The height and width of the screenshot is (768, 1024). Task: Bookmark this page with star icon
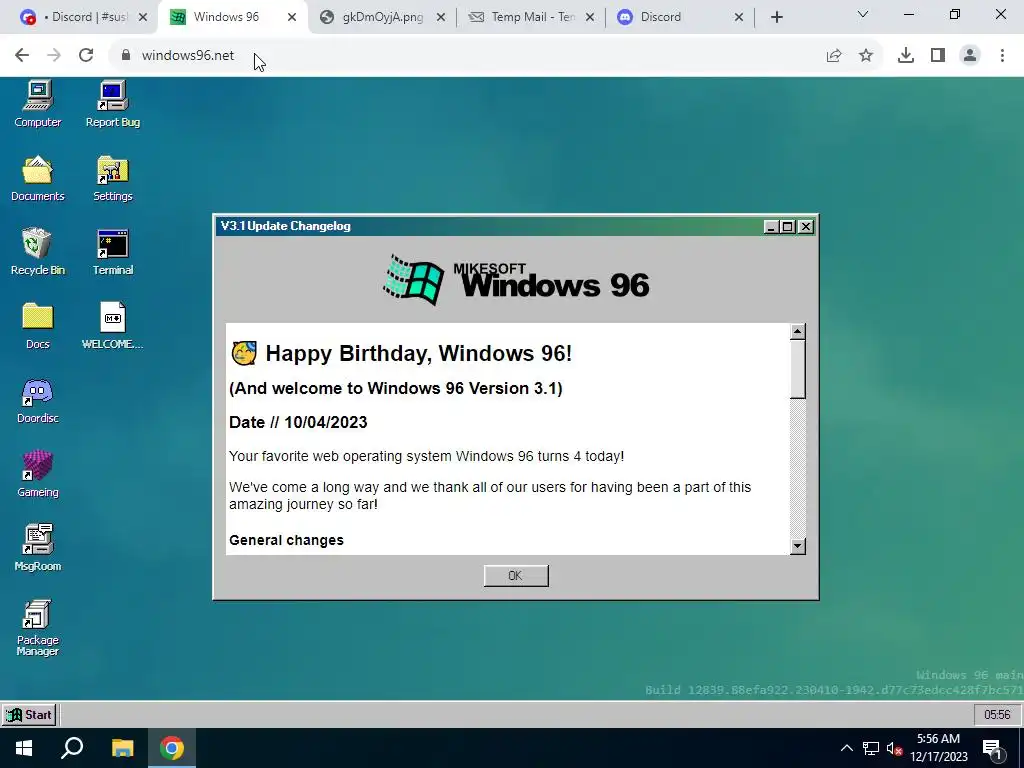[x=866, y=56]
